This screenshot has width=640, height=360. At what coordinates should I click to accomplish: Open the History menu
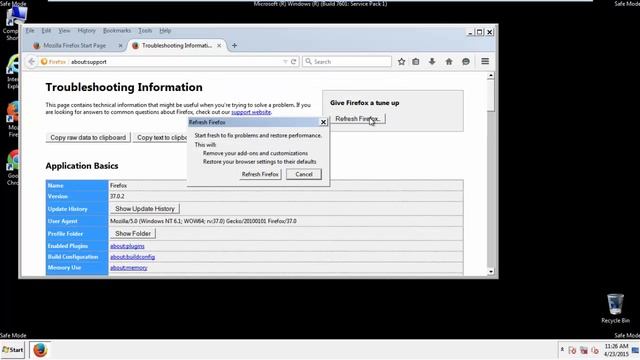coord(86,31)
